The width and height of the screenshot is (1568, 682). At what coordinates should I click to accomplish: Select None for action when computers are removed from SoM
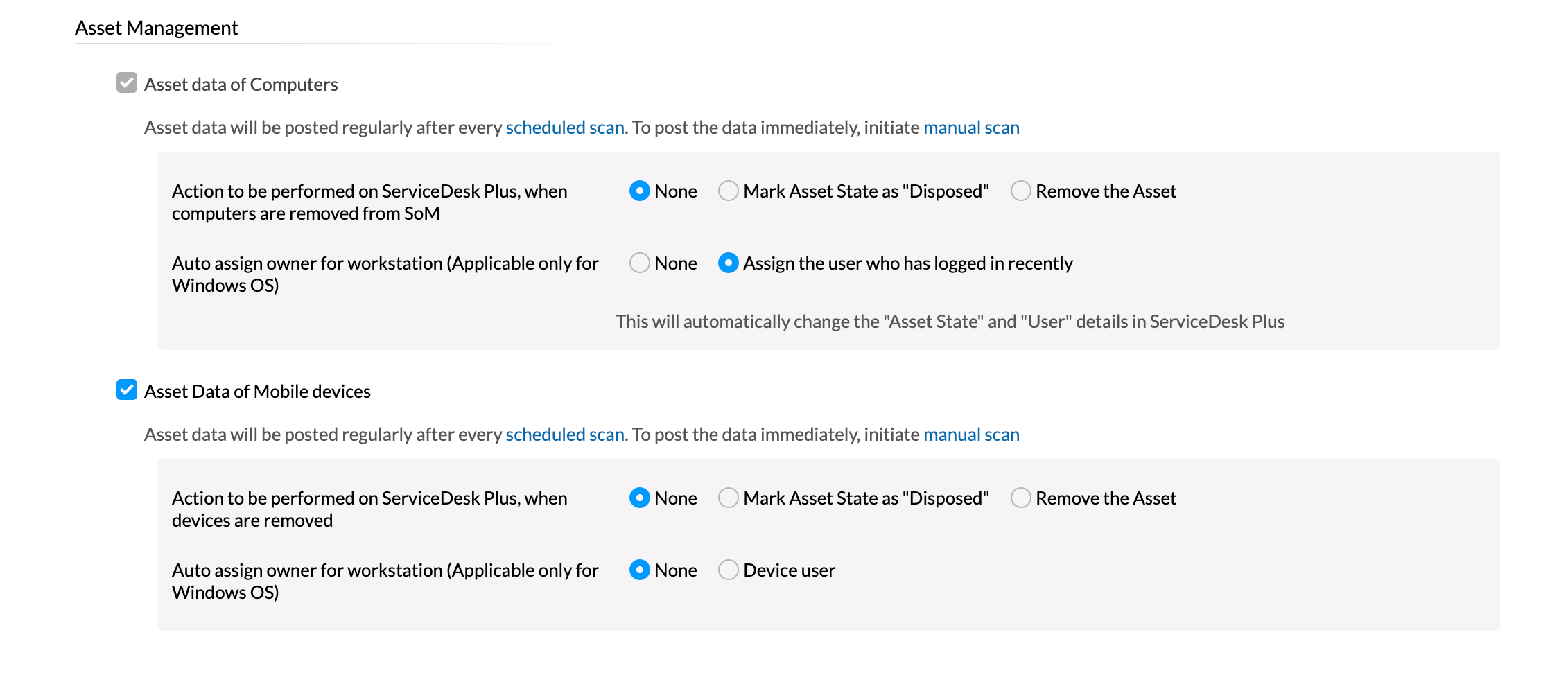(639, 191)
